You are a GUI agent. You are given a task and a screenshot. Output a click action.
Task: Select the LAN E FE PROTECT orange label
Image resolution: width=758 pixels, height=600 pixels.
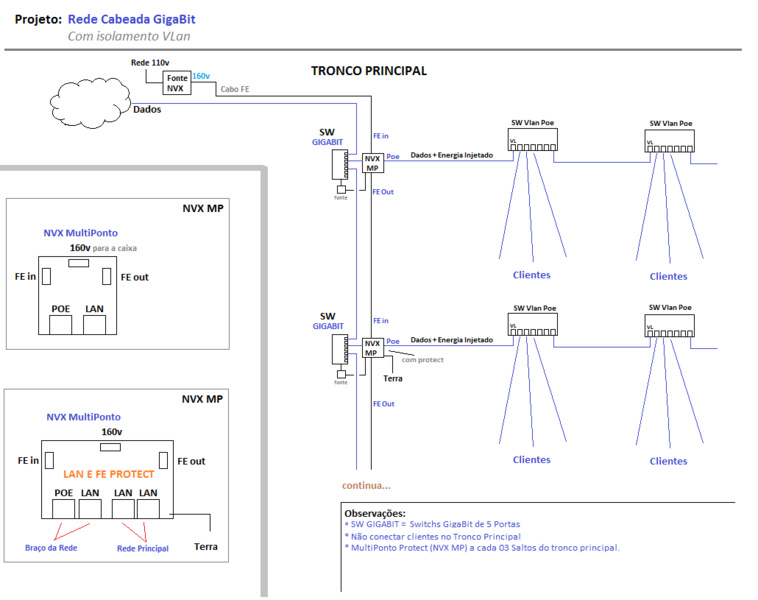pos(109,474)
